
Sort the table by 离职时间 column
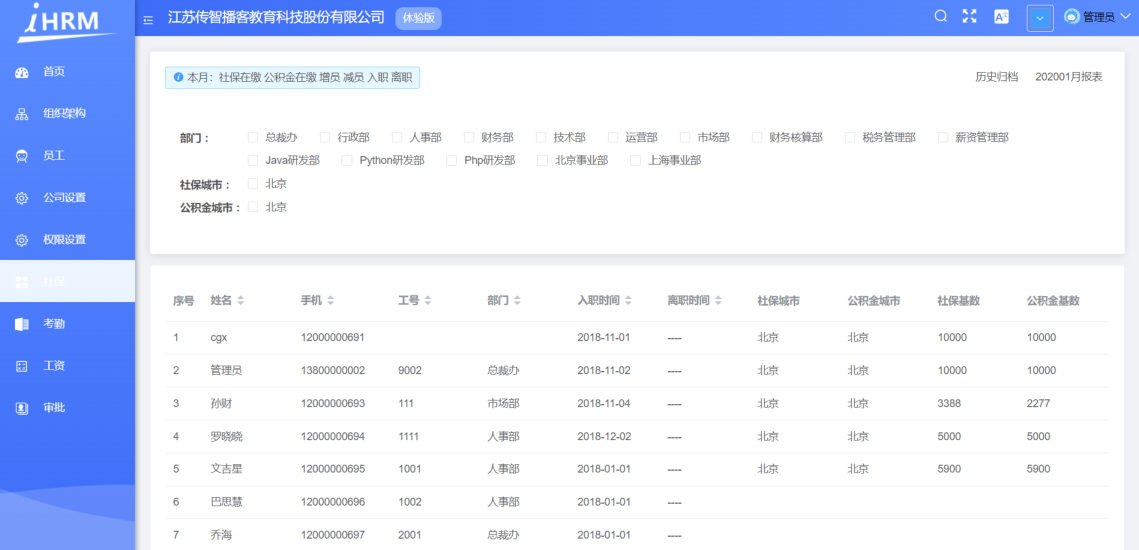[x=718, y=300]
